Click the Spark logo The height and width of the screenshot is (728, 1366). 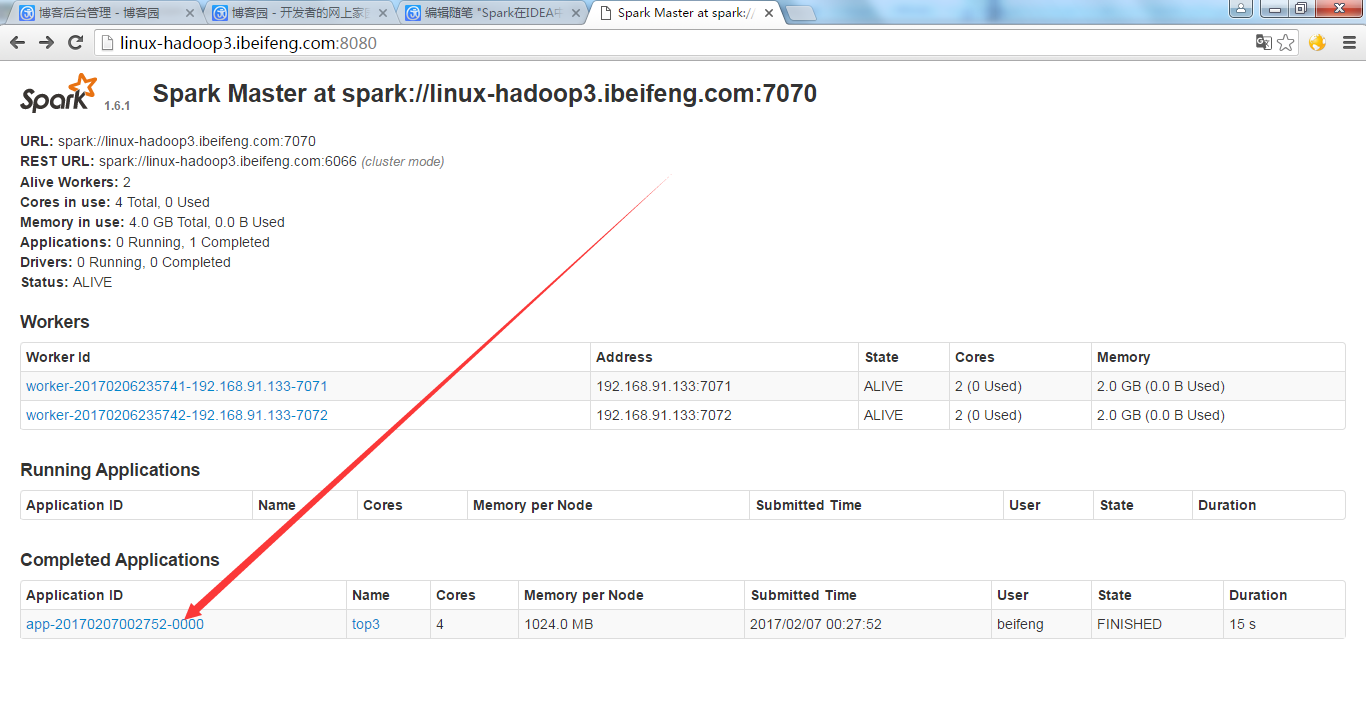click(59, 93)
